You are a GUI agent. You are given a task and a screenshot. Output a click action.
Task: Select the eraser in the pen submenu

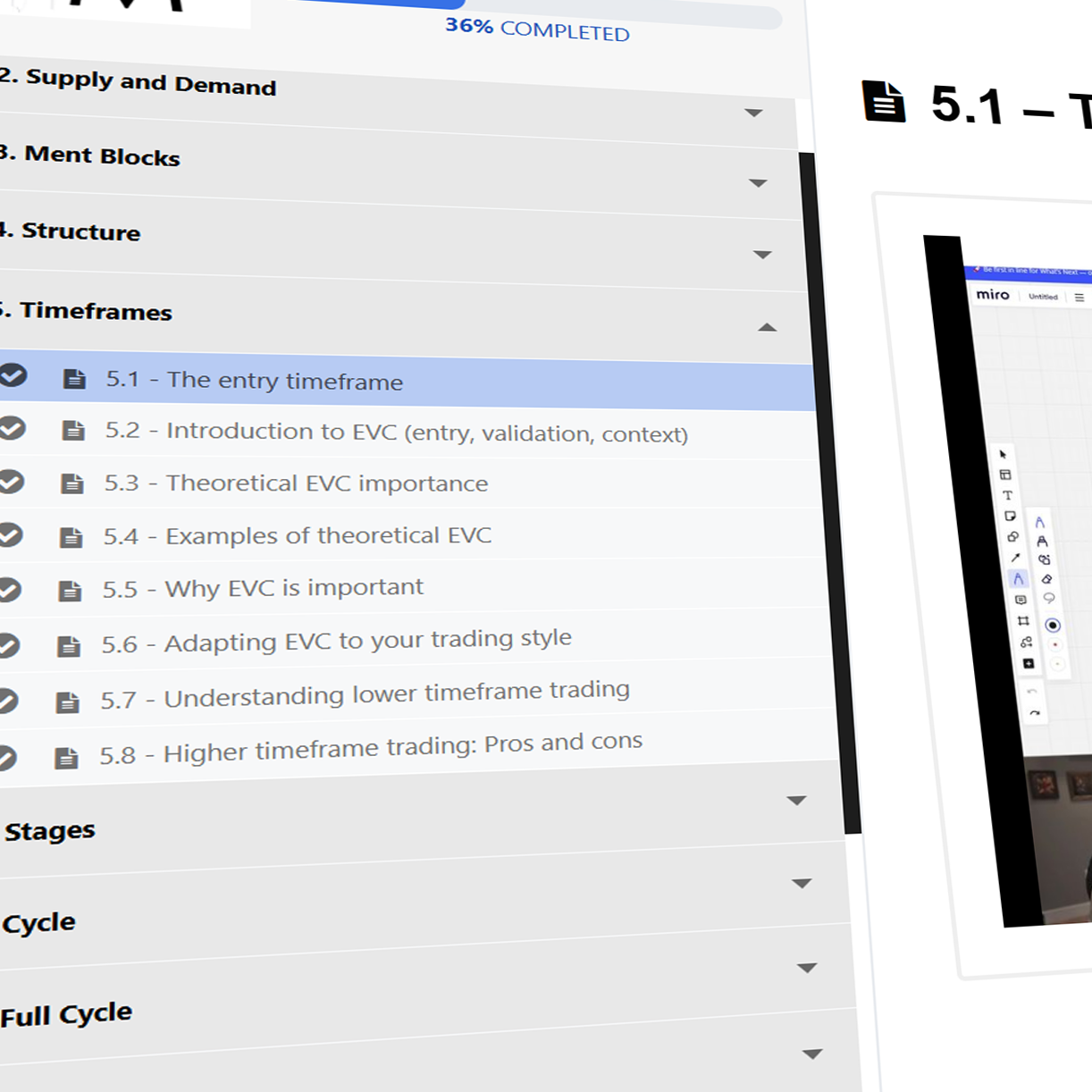pos(1046,579)
